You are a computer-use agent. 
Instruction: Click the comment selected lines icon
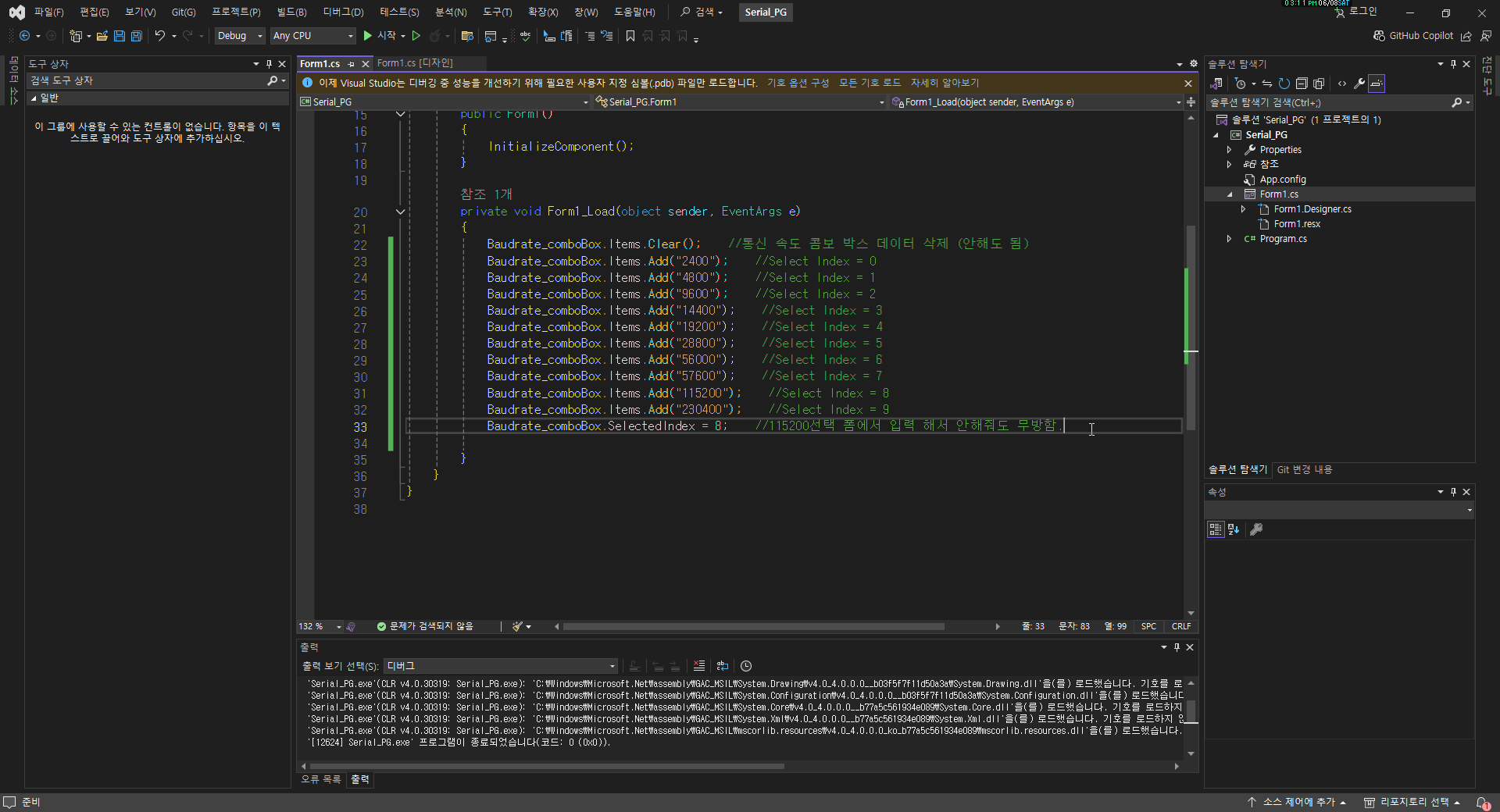click(590, 36)
